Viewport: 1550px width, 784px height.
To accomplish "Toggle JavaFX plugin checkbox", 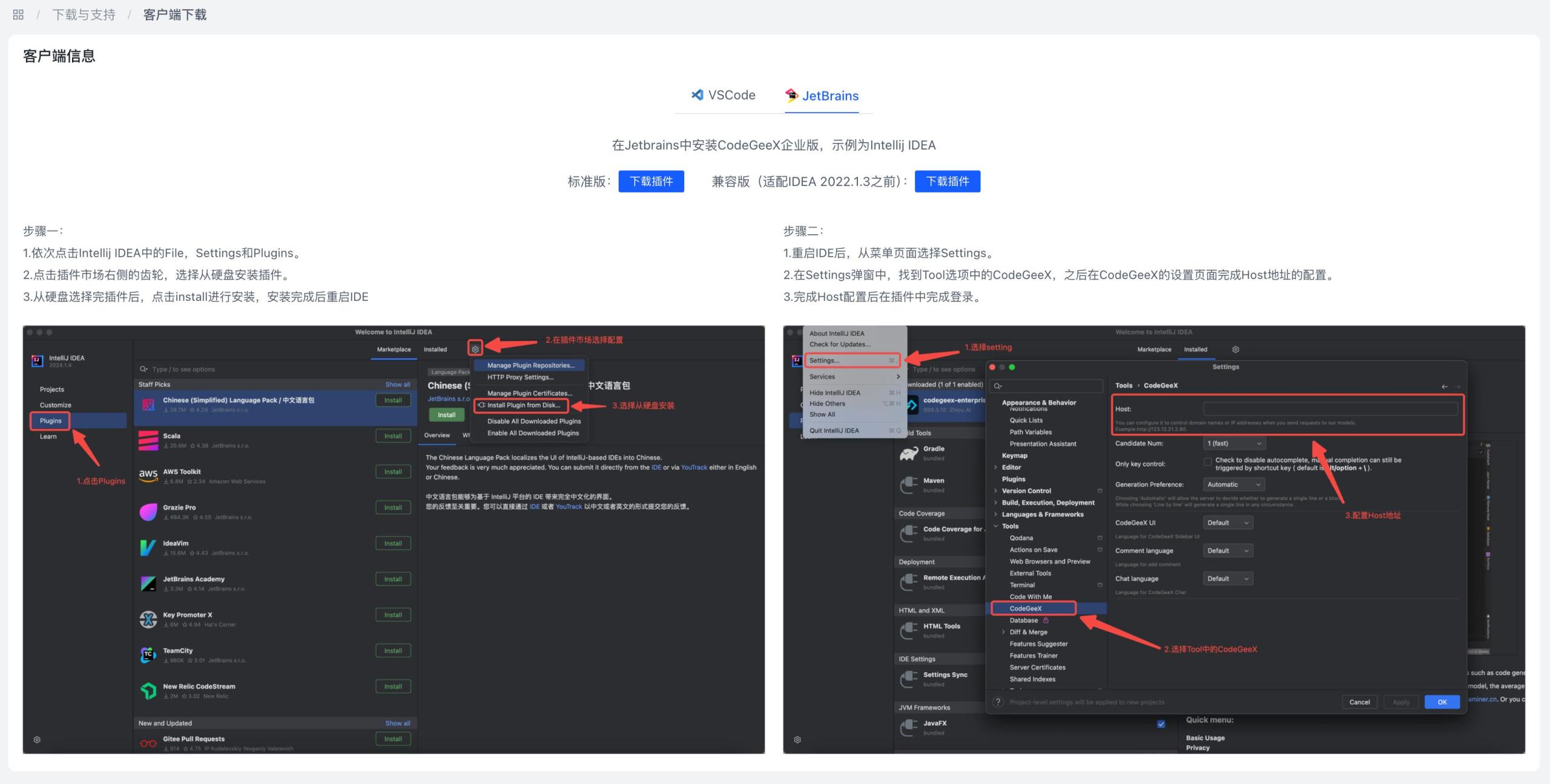I will pyautogui.click(x=1161, y=724).
